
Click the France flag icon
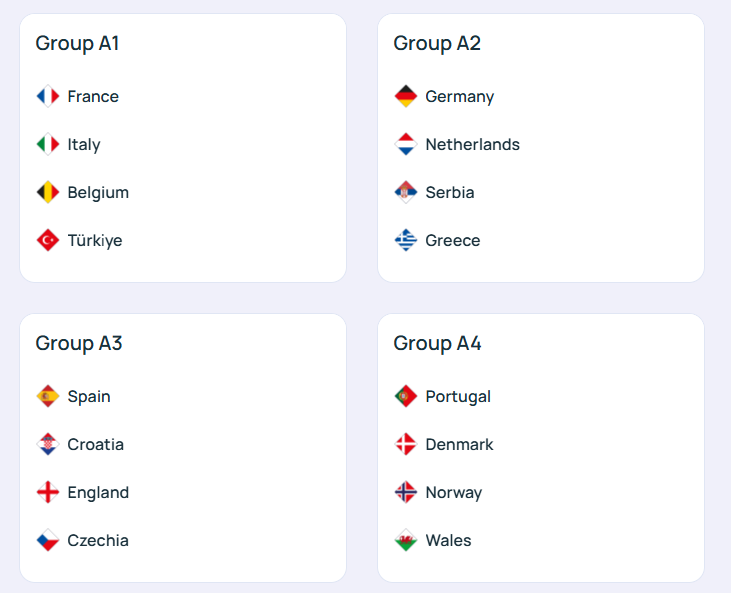point(48,96)
